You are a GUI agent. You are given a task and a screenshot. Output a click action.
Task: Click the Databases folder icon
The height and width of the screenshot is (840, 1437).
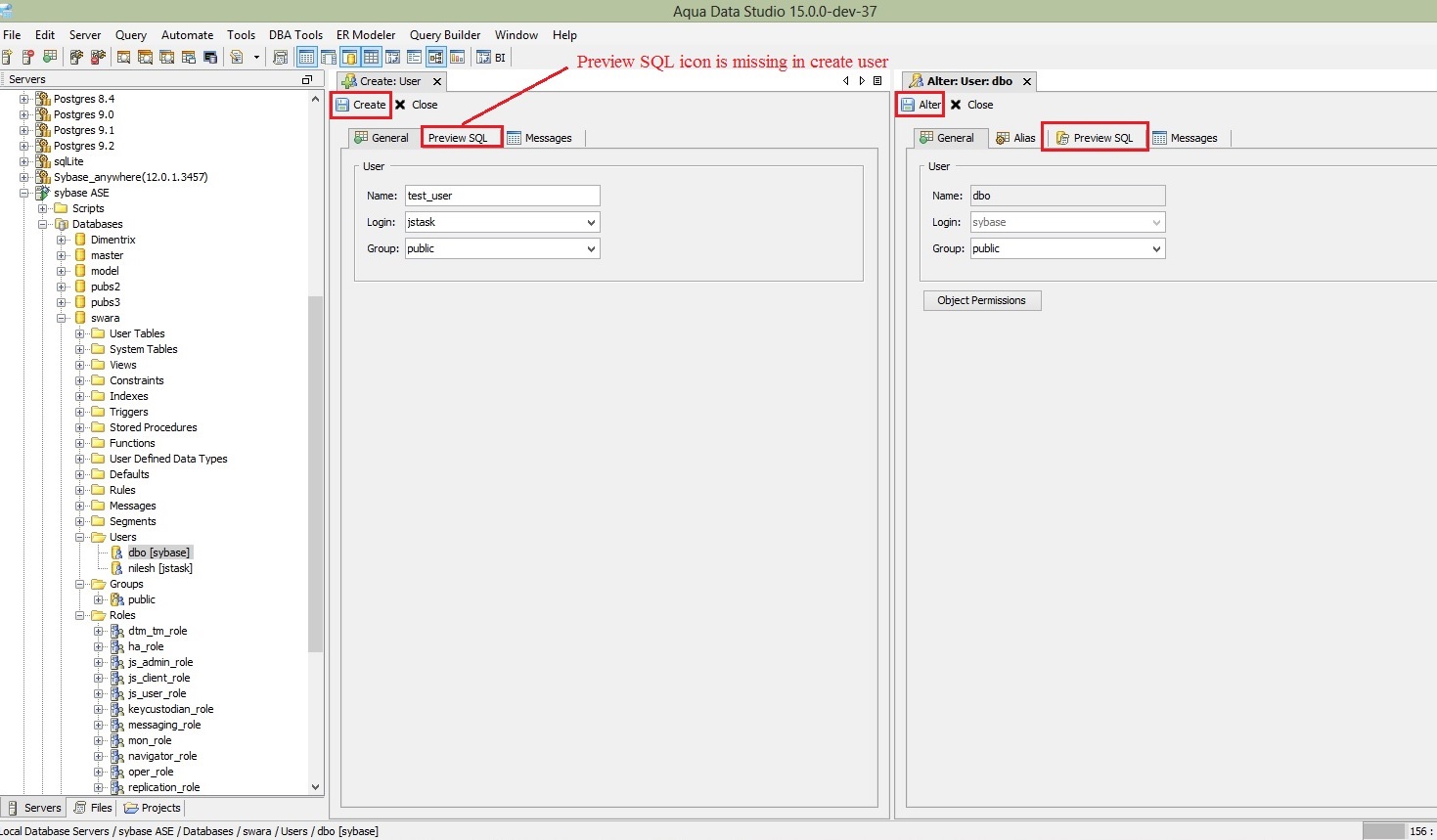[62, 224]
